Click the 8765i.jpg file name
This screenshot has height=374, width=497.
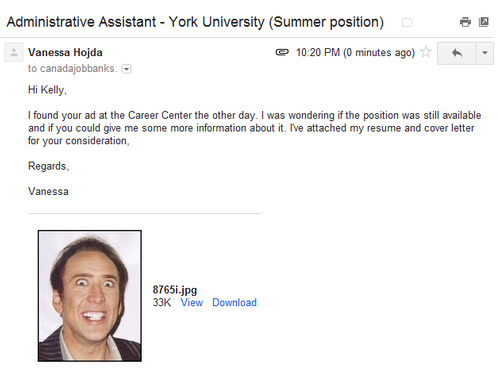175,290
